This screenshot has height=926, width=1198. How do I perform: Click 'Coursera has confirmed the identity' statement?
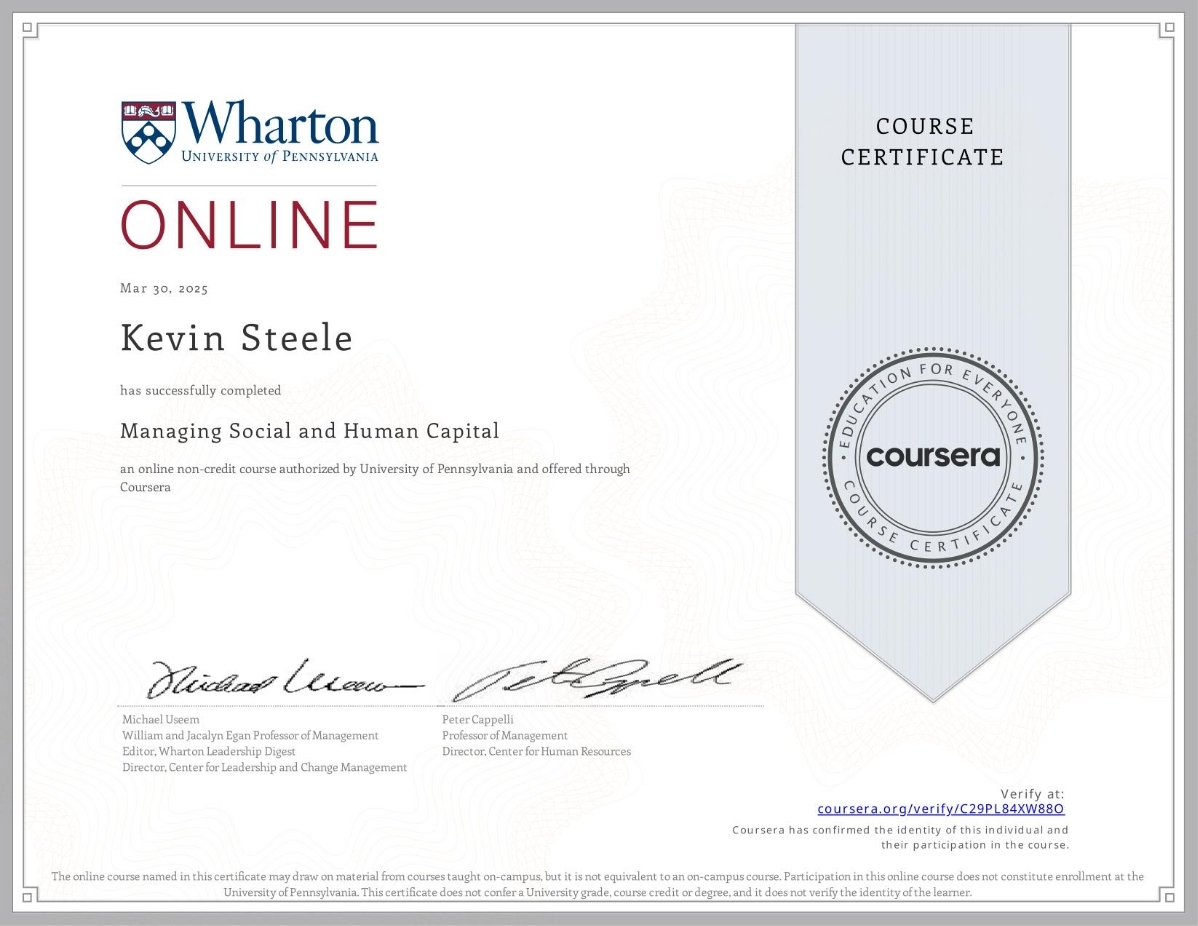coord(900,837)
